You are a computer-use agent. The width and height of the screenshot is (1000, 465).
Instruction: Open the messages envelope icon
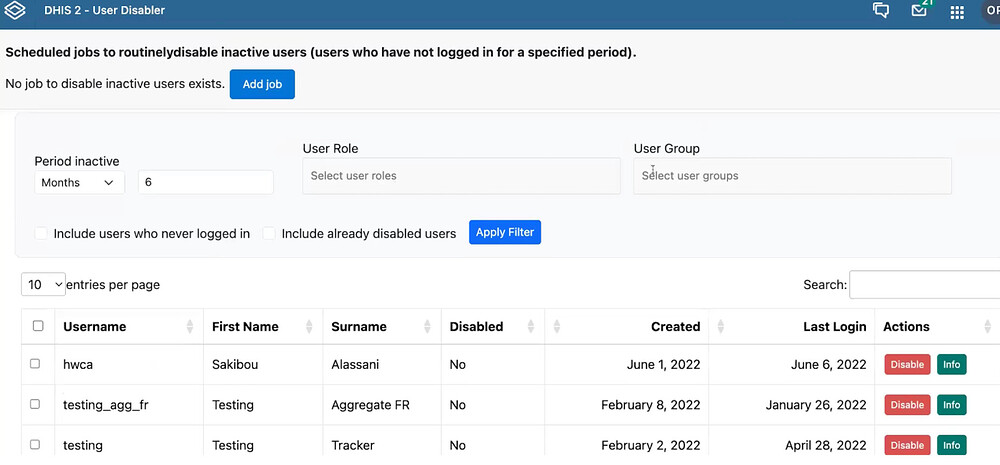click(x=919, y=11)
